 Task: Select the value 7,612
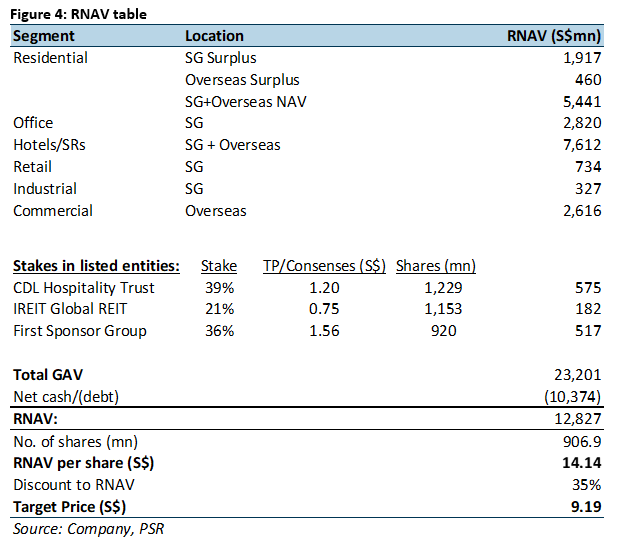(582, 145)
